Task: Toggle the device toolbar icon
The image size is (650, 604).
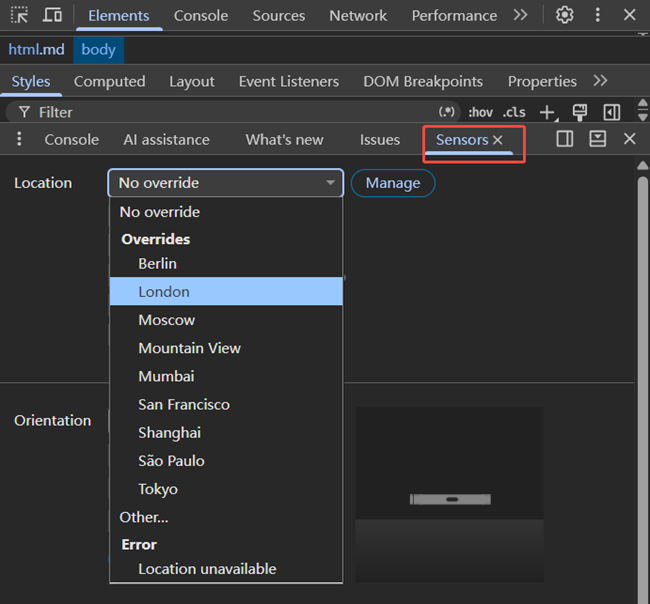Action: click(52, 15)
